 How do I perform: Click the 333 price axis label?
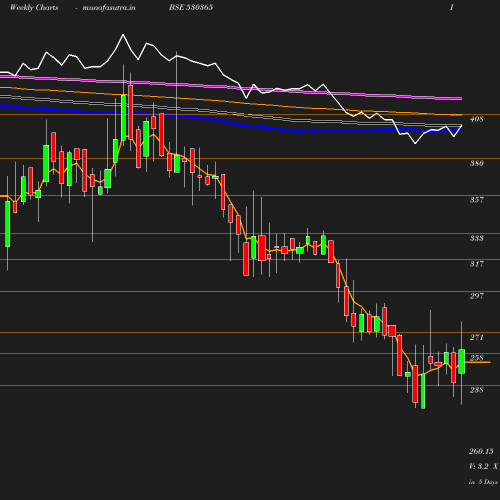(x=476, y=238)
